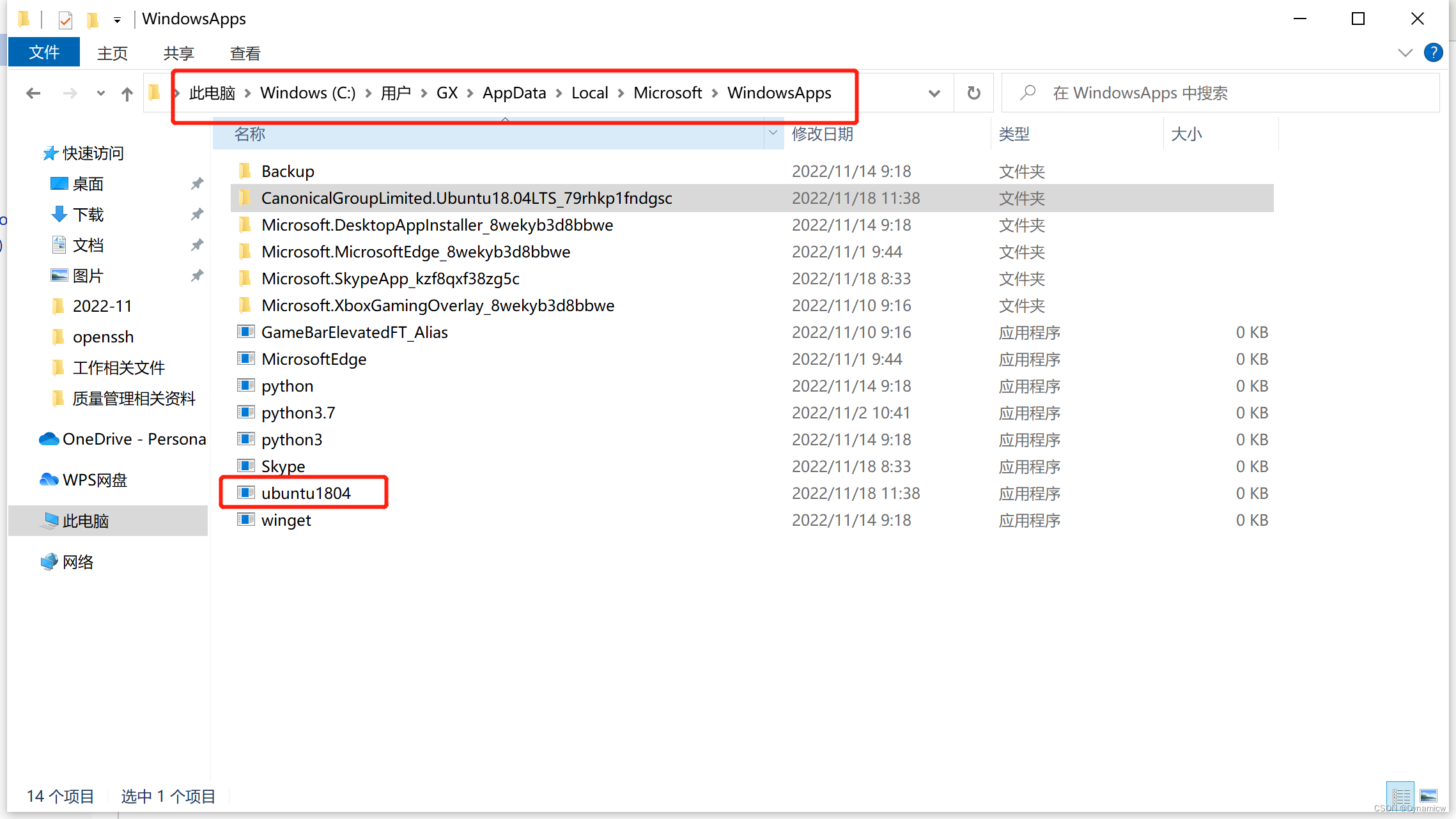Open recent locations dropdown arrow
Screen dimensions: 1456x819
[101, 94]
